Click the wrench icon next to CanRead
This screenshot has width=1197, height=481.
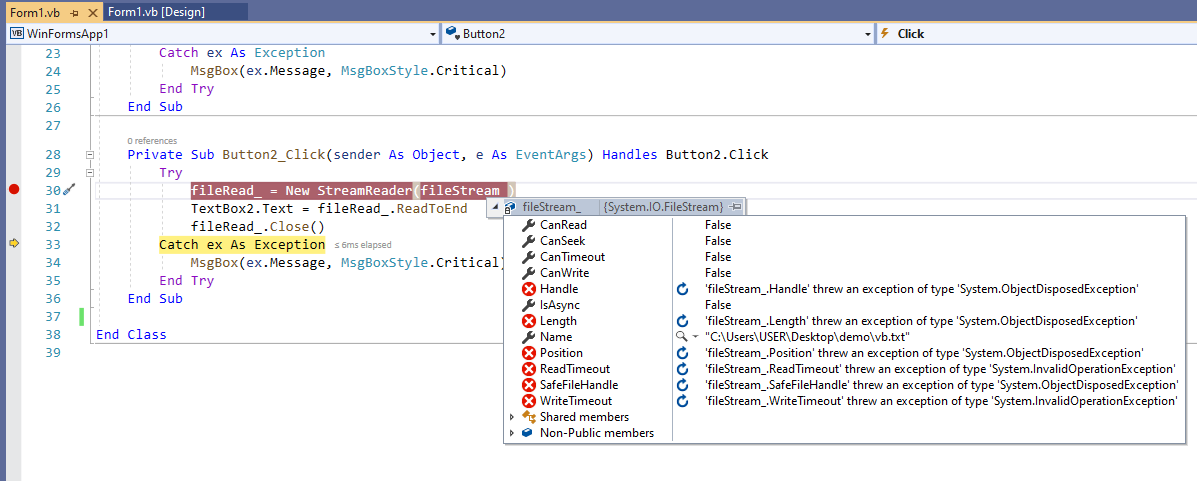[x=528, y=225]
